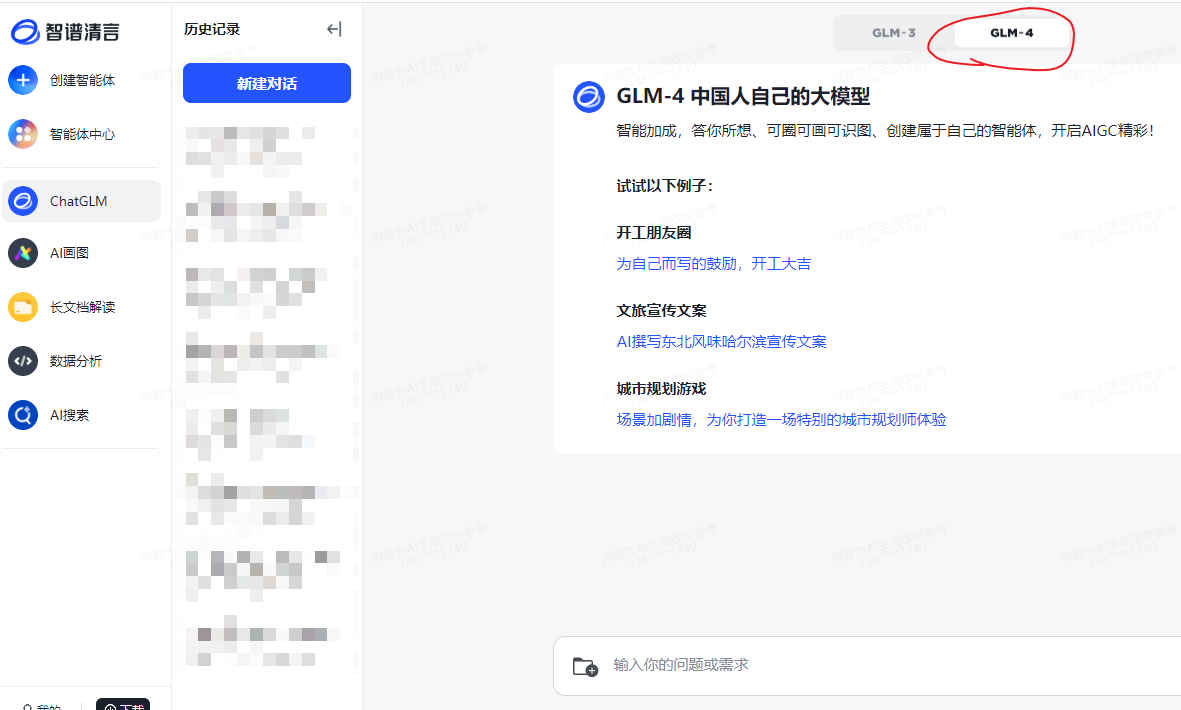Image resolution: width=1181 pixels, height=710 pixels.
Task: Launch 数据分析 from the sidebar
Action: tap(55, 361)
